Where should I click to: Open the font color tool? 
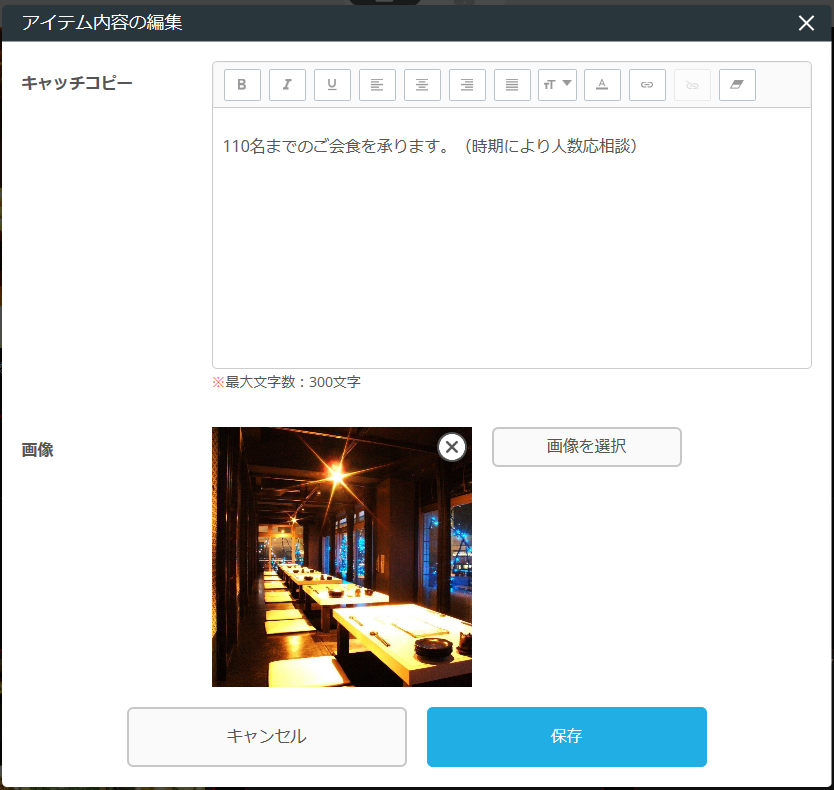tap(602, 84)
